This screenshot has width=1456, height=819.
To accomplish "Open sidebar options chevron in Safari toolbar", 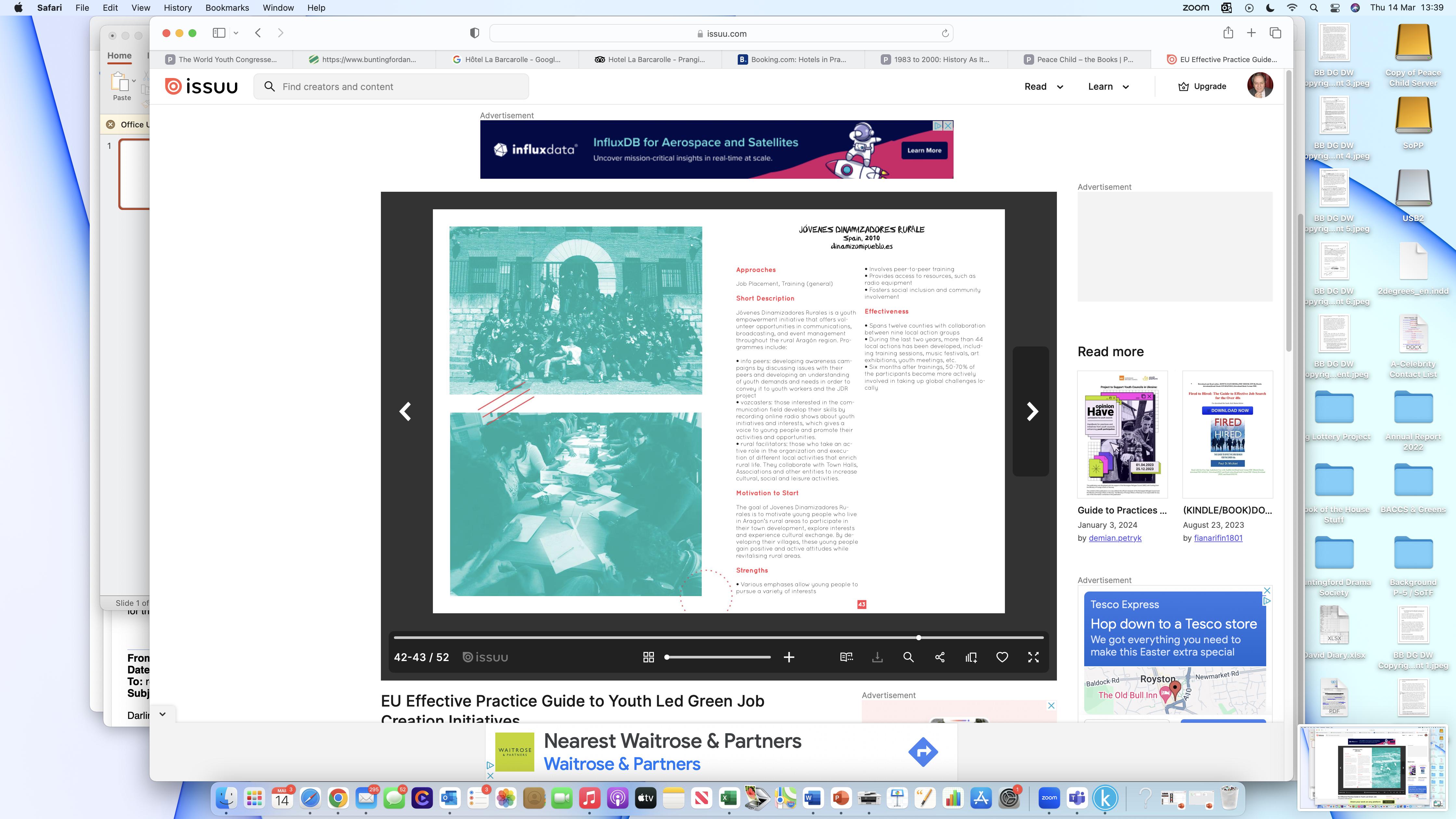I will click(236, 33).
